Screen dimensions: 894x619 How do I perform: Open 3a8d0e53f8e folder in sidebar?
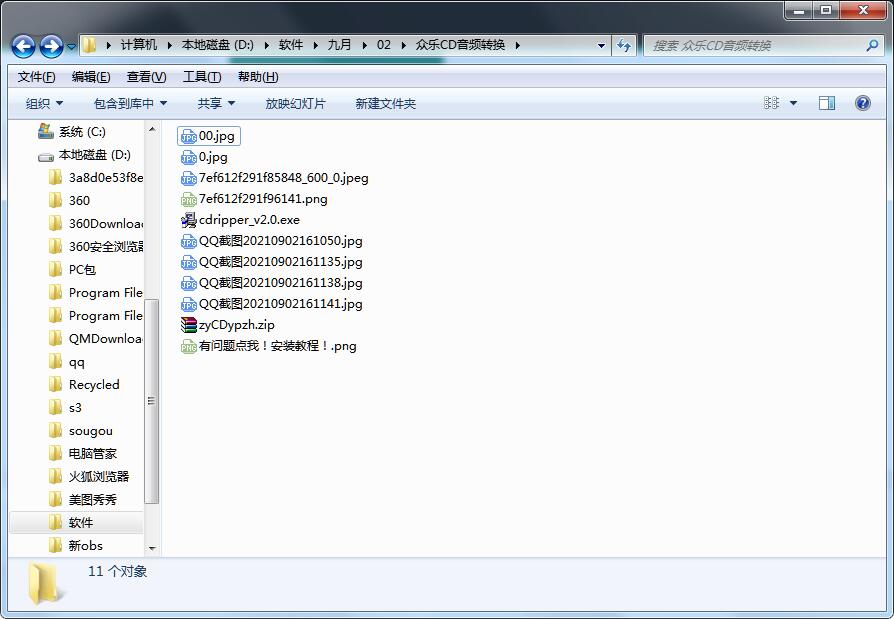[x=96, y=177]
